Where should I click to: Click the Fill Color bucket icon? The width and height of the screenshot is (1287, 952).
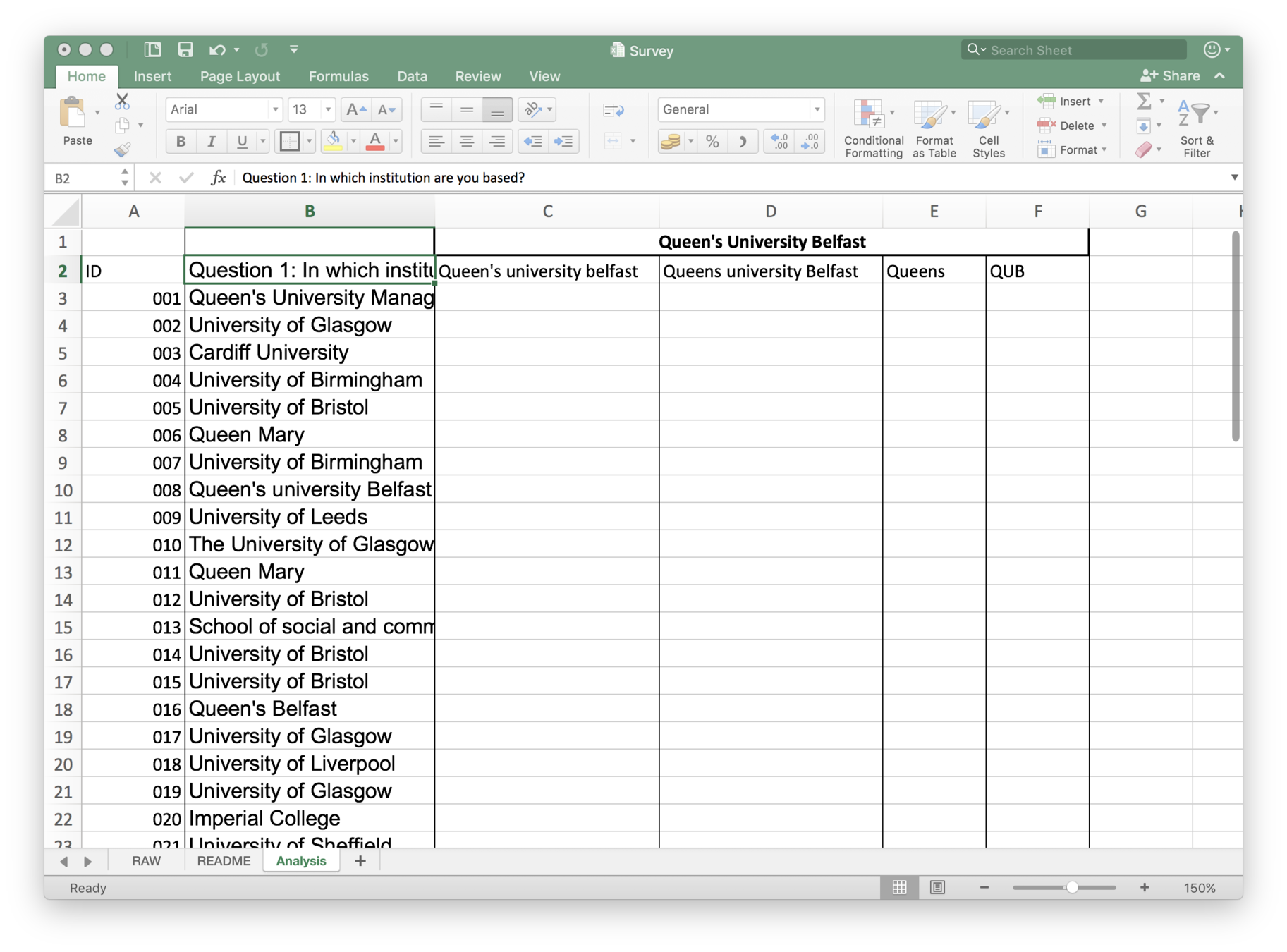(x=334, y=141)
